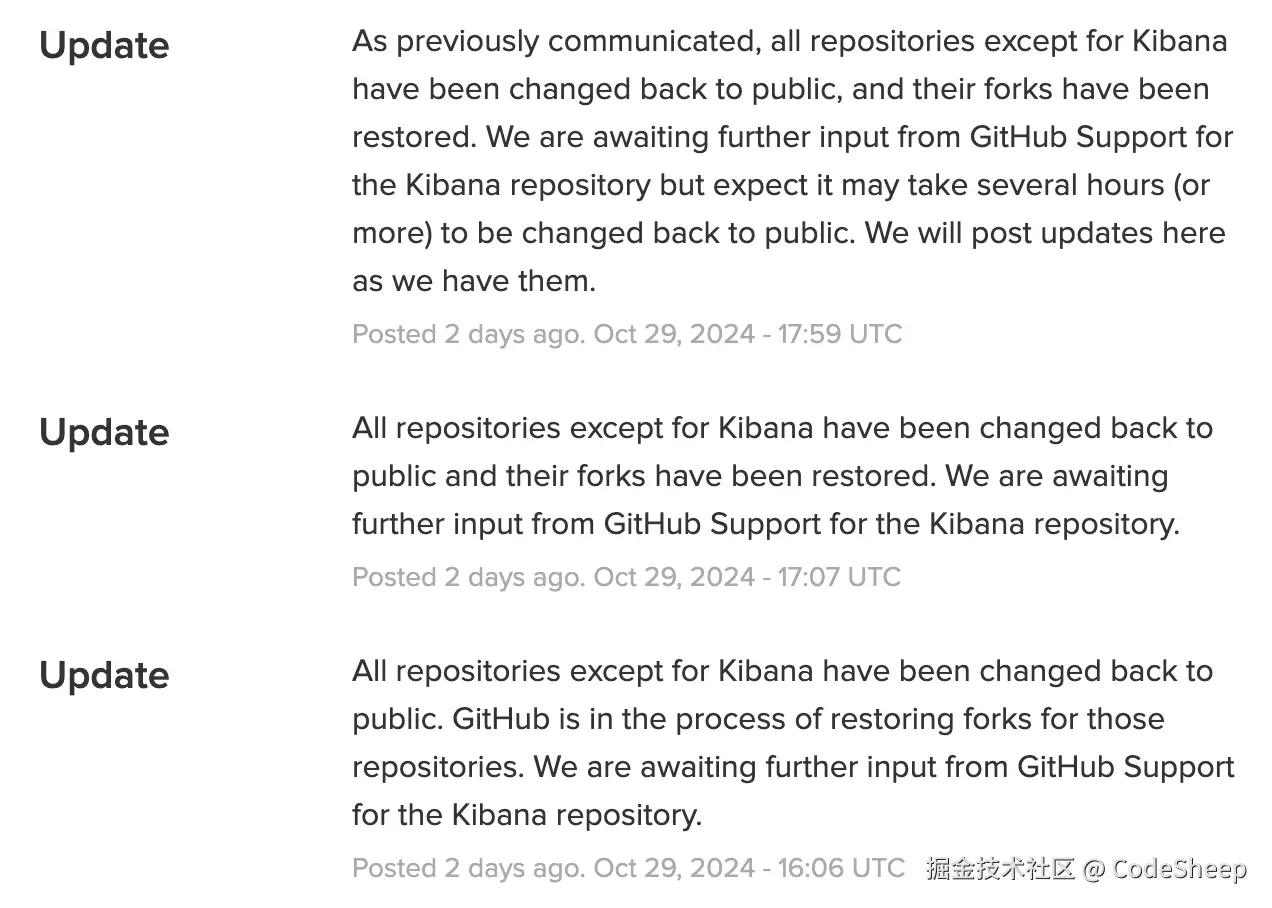
Task: Click the Update heading for the 16:06 post
Action: point(104,676)
